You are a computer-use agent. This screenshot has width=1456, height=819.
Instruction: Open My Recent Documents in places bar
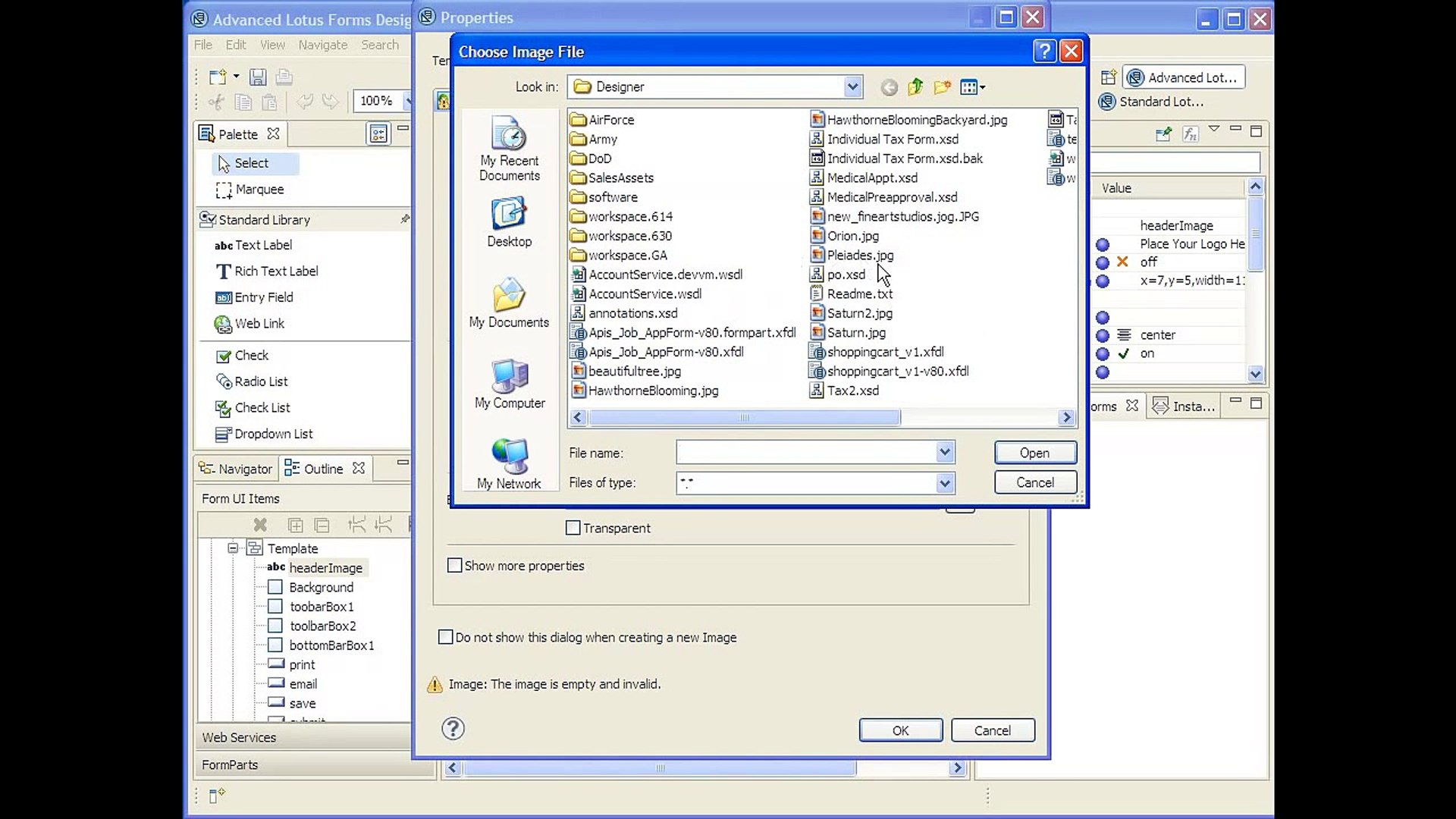pos(509,149)
